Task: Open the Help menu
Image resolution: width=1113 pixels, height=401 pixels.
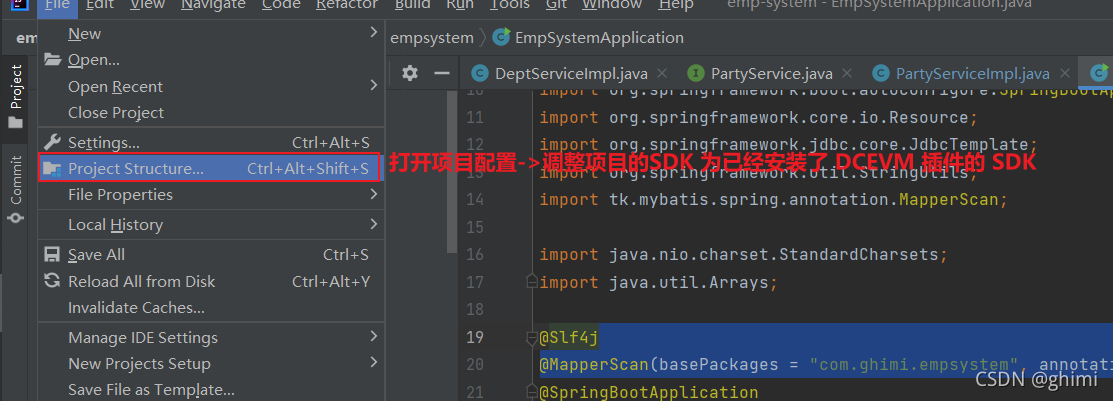Action: 675,5
